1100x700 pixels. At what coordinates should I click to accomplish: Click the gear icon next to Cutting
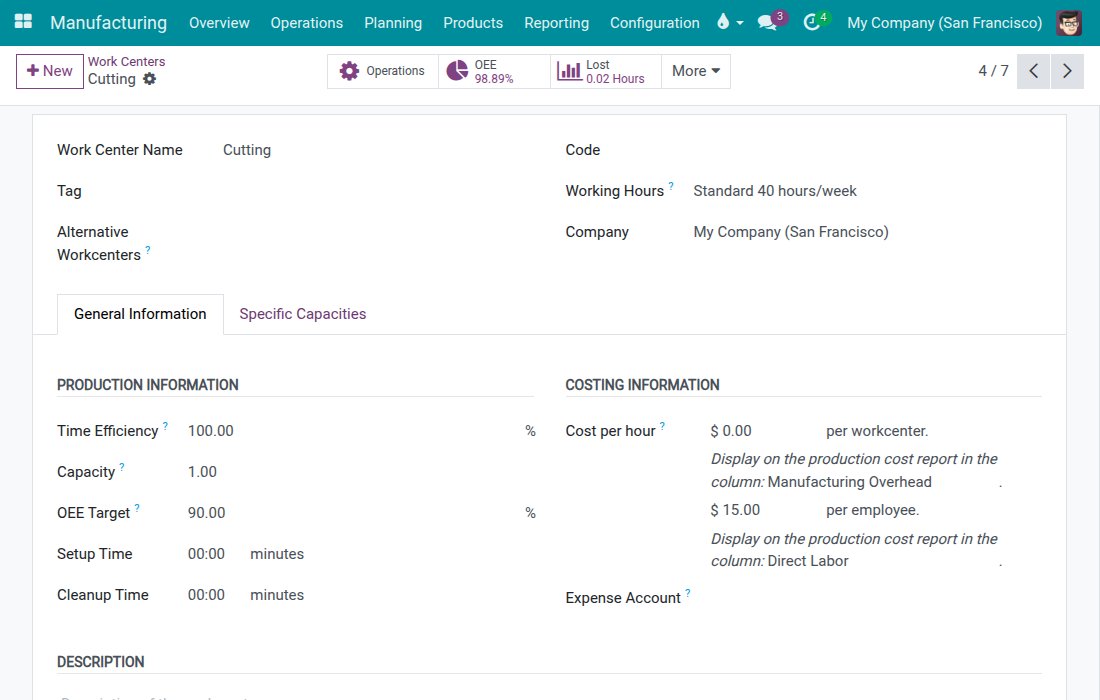(x=149, y=79)
